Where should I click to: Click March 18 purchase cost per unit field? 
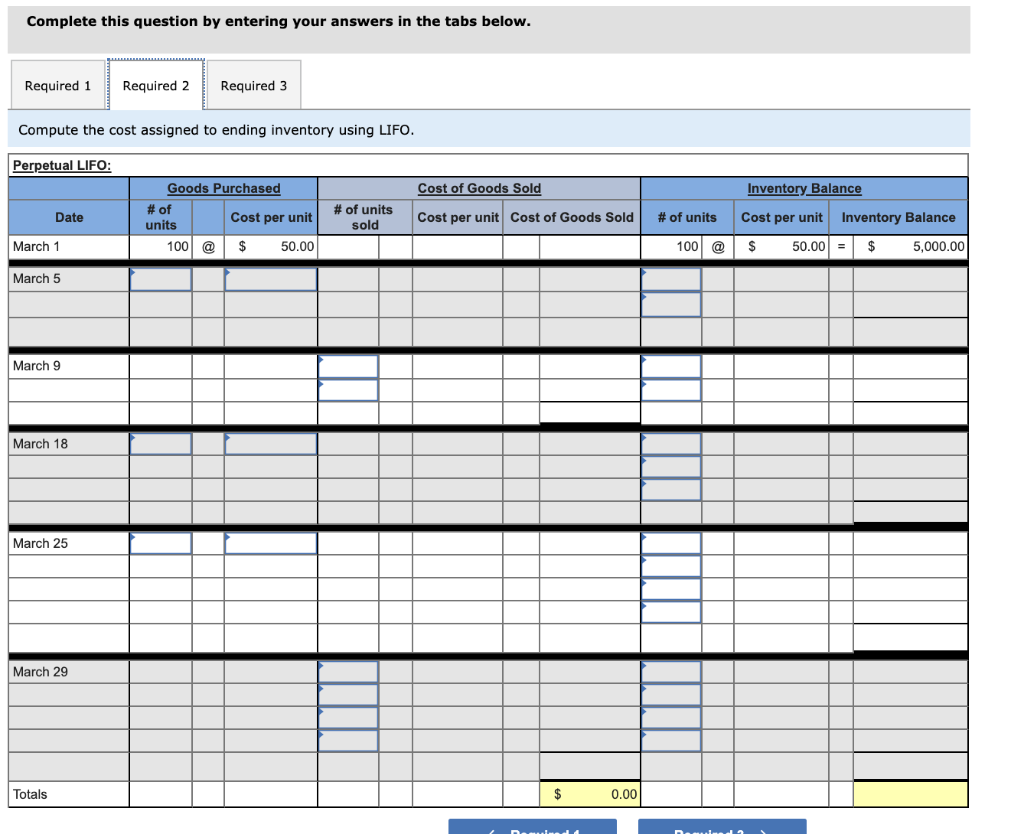(x=271, y=444)
